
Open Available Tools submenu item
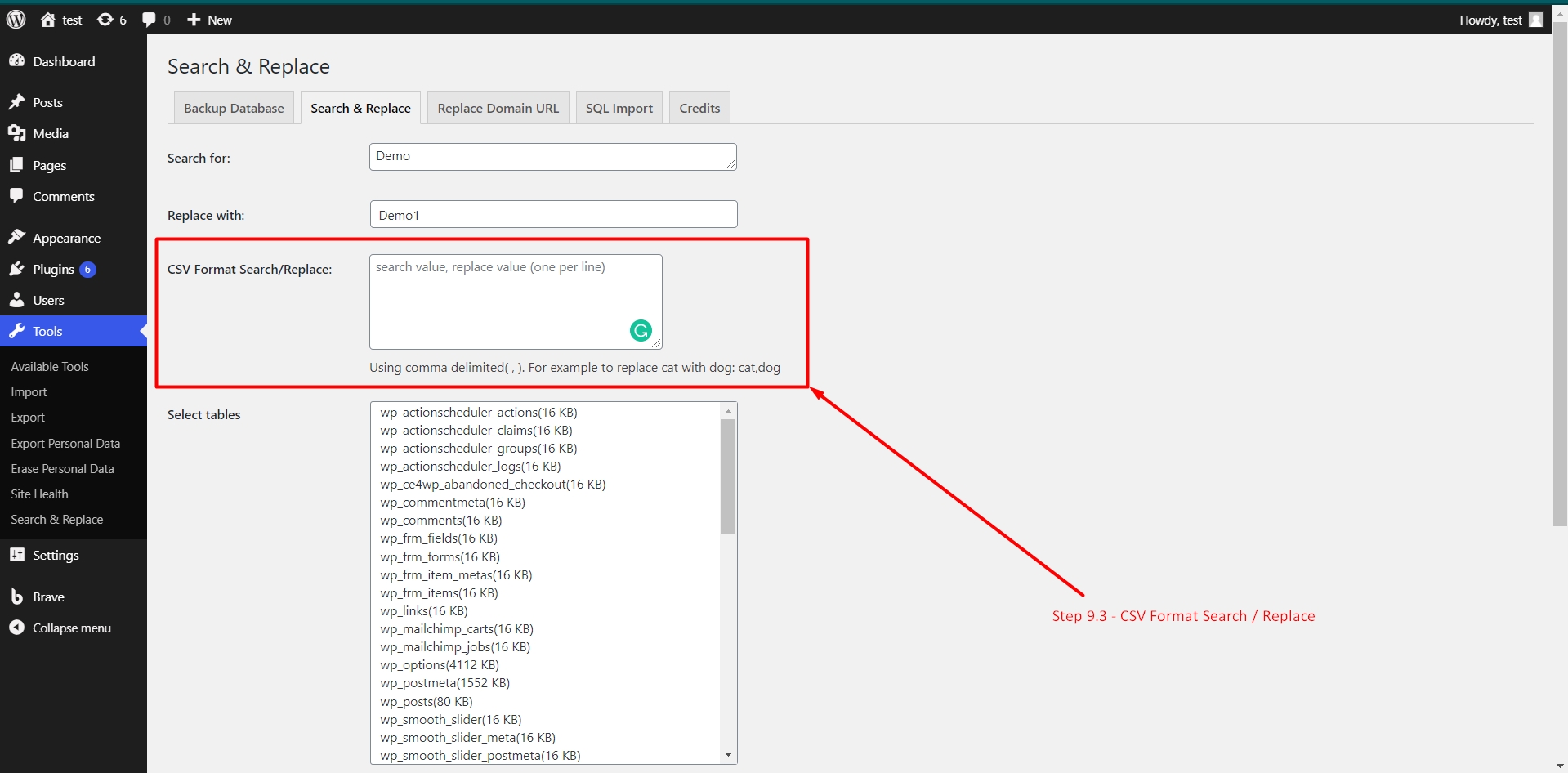click(x=50, y=367)
